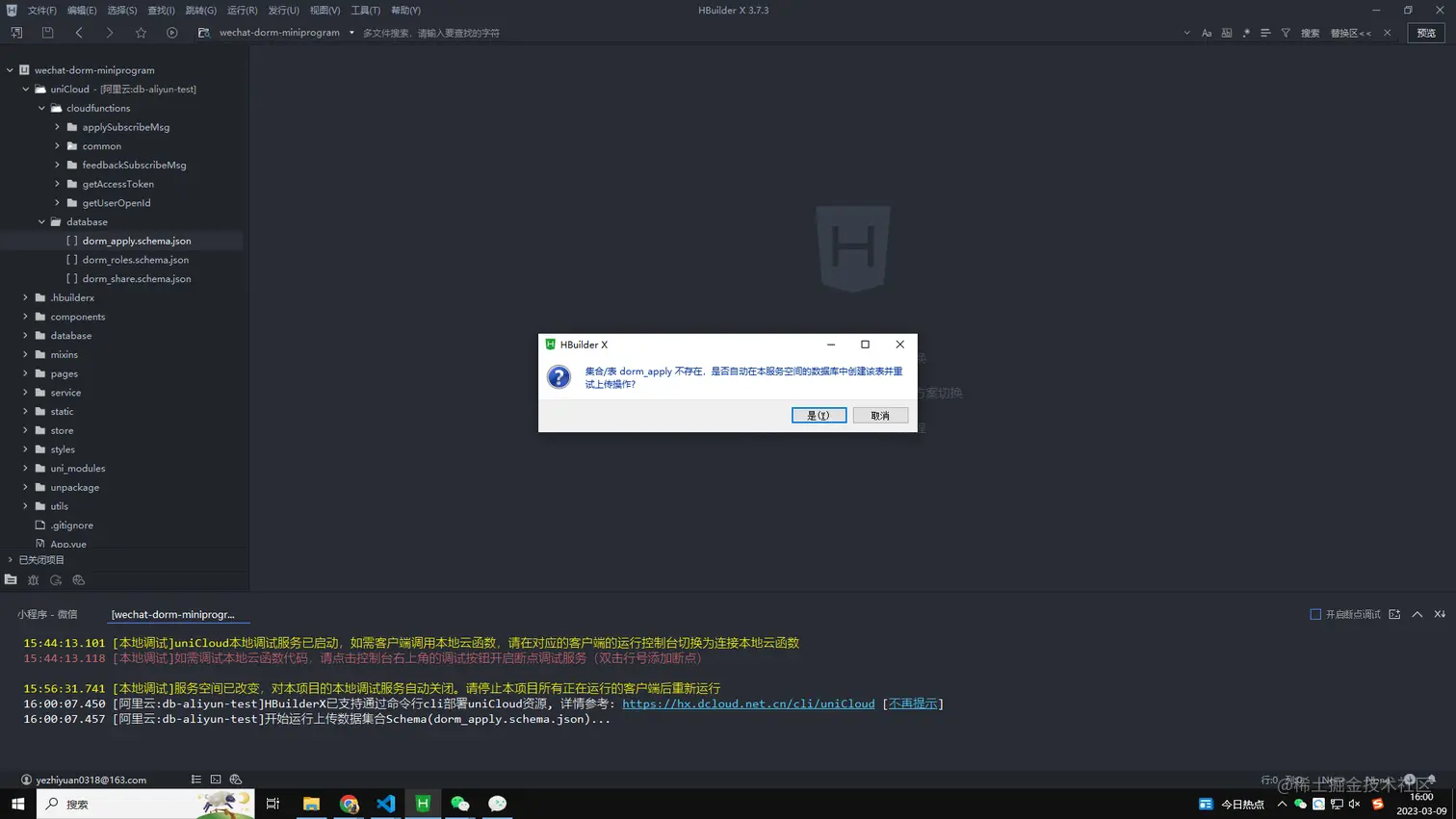Click the console close panel icon

(1440, 614)
